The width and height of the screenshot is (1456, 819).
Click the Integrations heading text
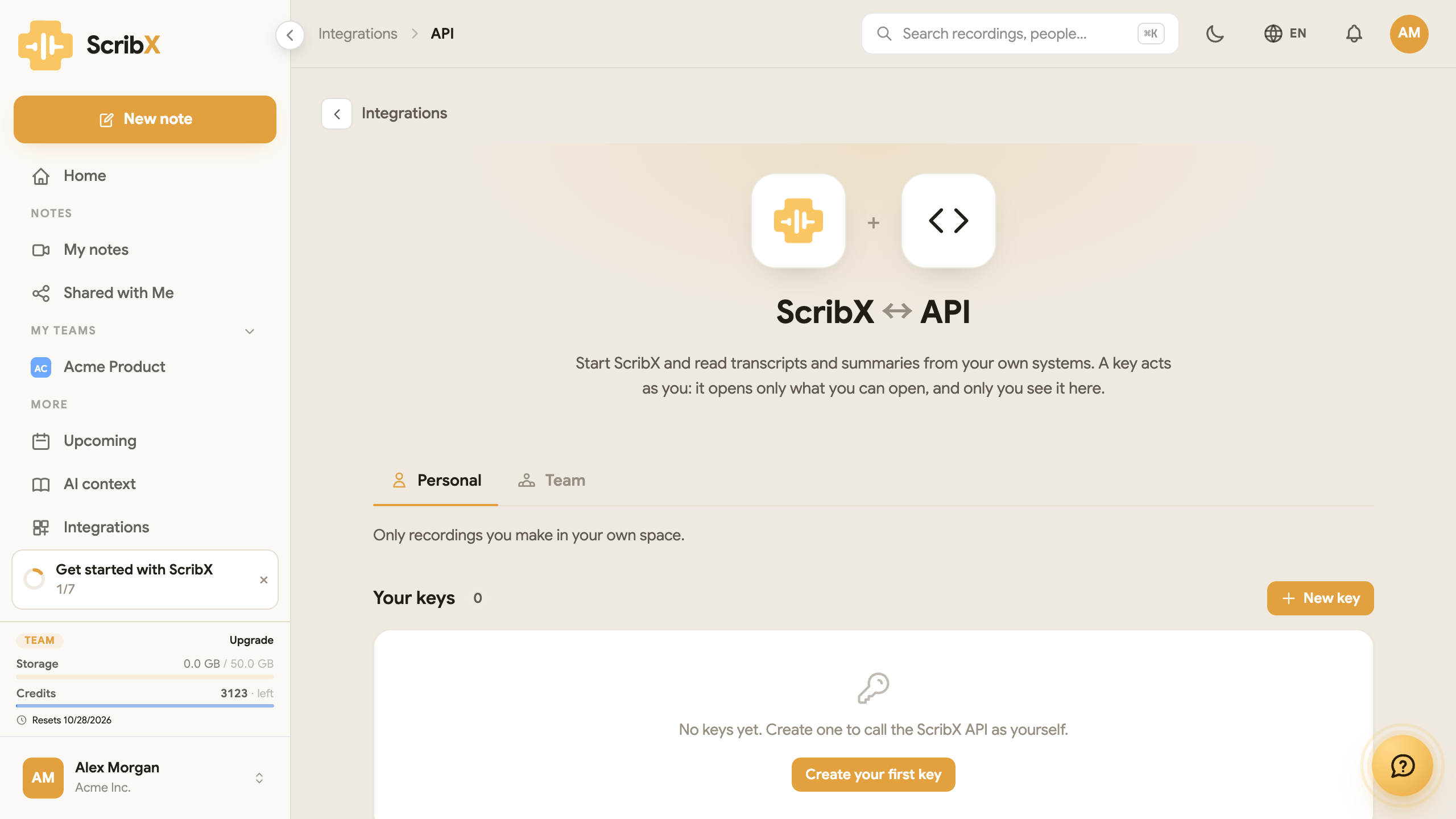coord(404,113)
